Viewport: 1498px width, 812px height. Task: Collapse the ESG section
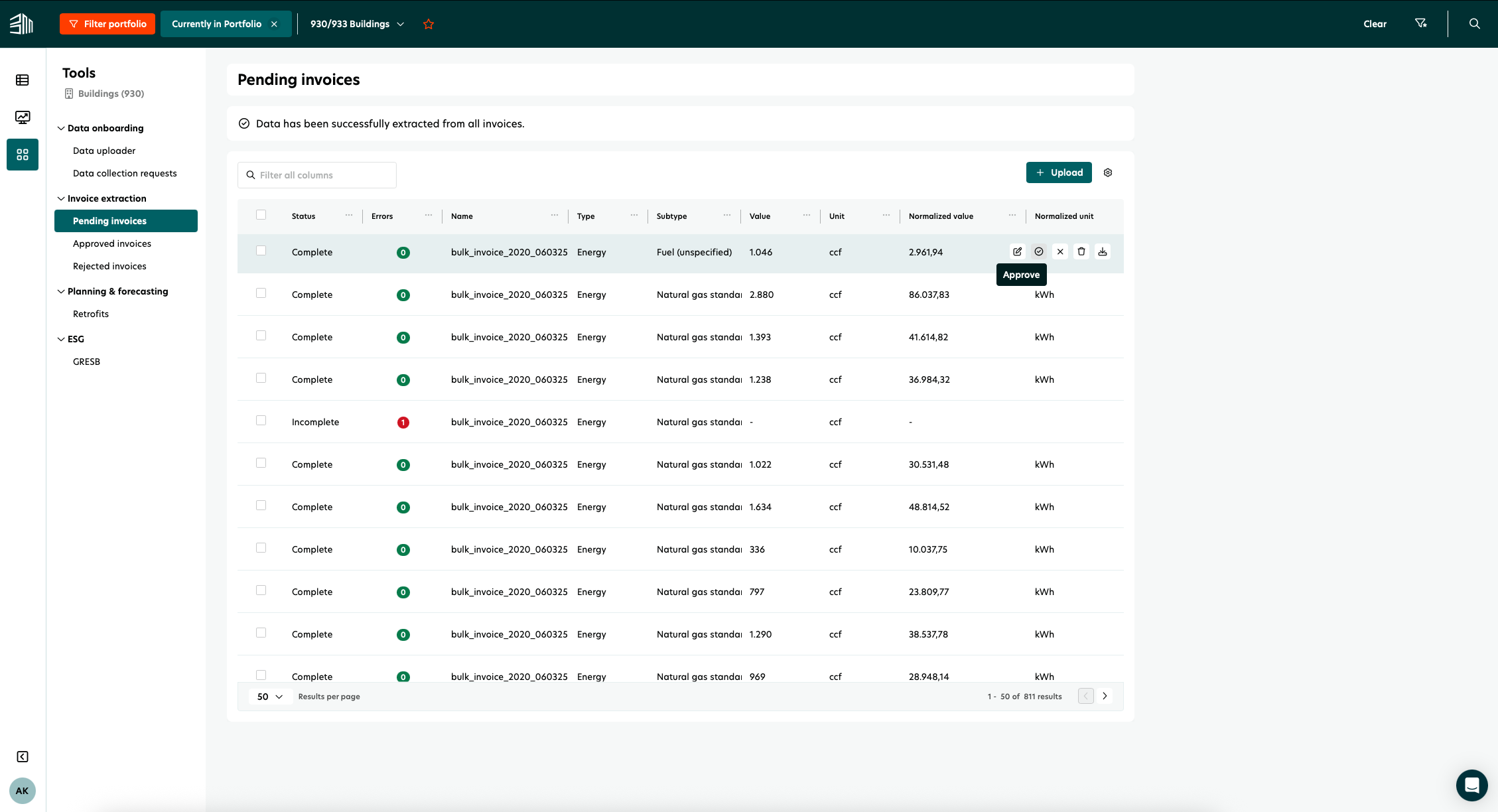[x=61, y=339]
